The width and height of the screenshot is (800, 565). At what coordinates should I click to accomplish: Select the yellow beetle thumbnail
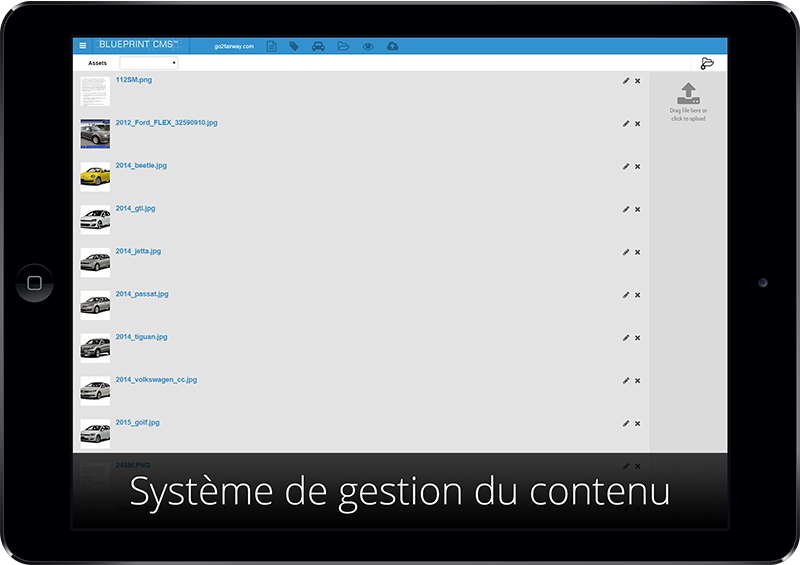coord(95,177)
